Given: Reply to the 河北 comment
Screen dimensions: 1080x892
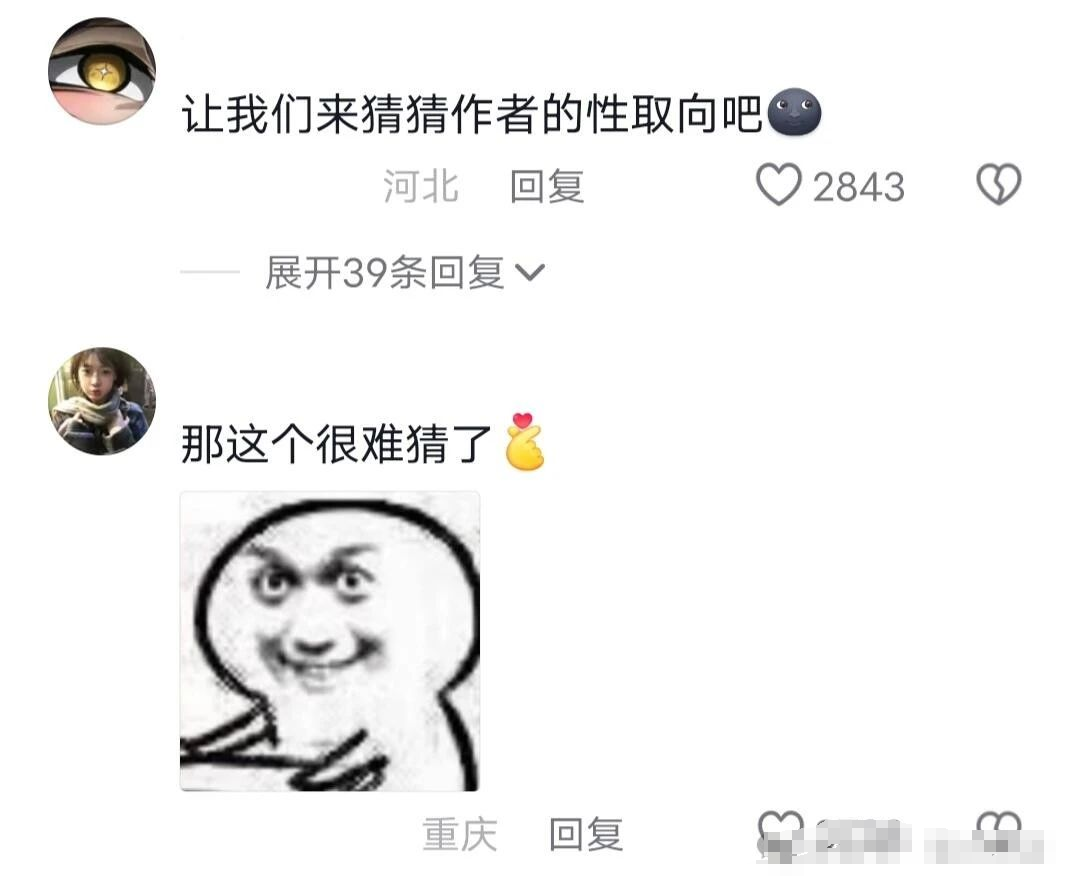Looking at the screenshot, I should pos(547,187).
